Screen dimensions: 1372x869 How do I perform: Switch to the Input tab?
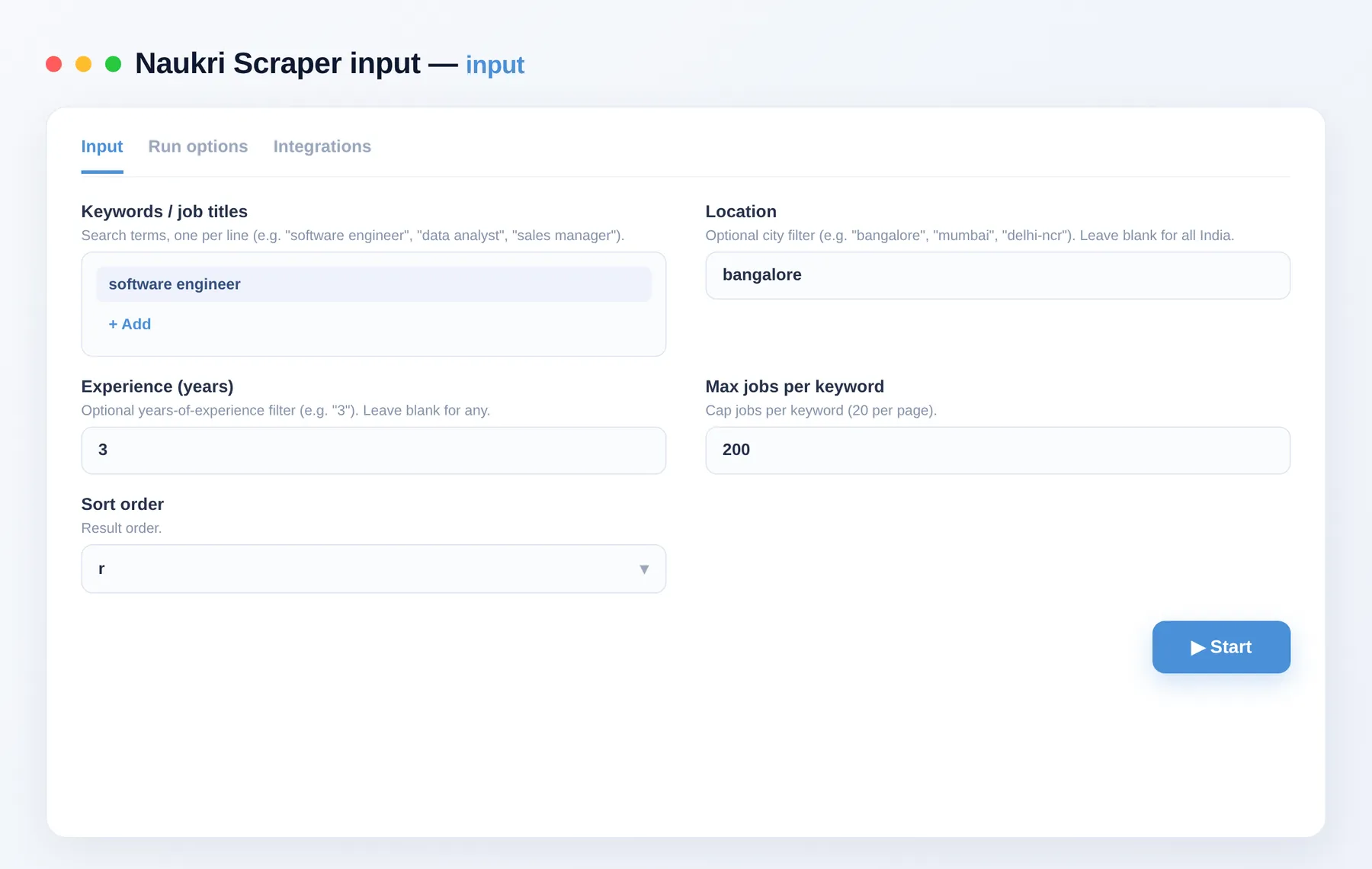point(102,146)
